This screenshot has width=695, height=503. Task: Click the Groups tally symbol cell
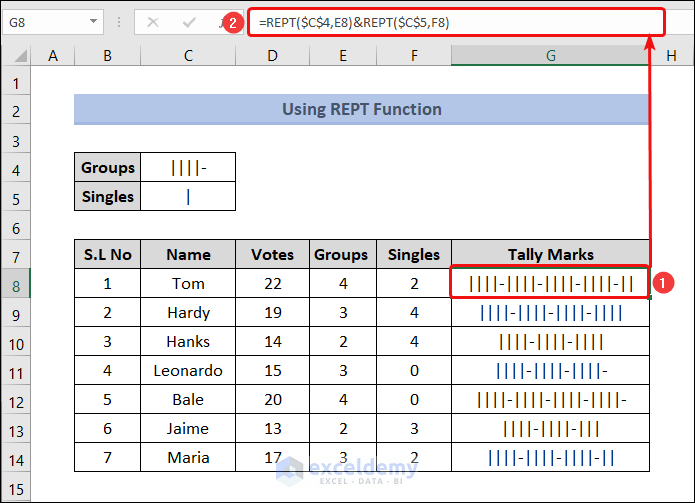188,168
